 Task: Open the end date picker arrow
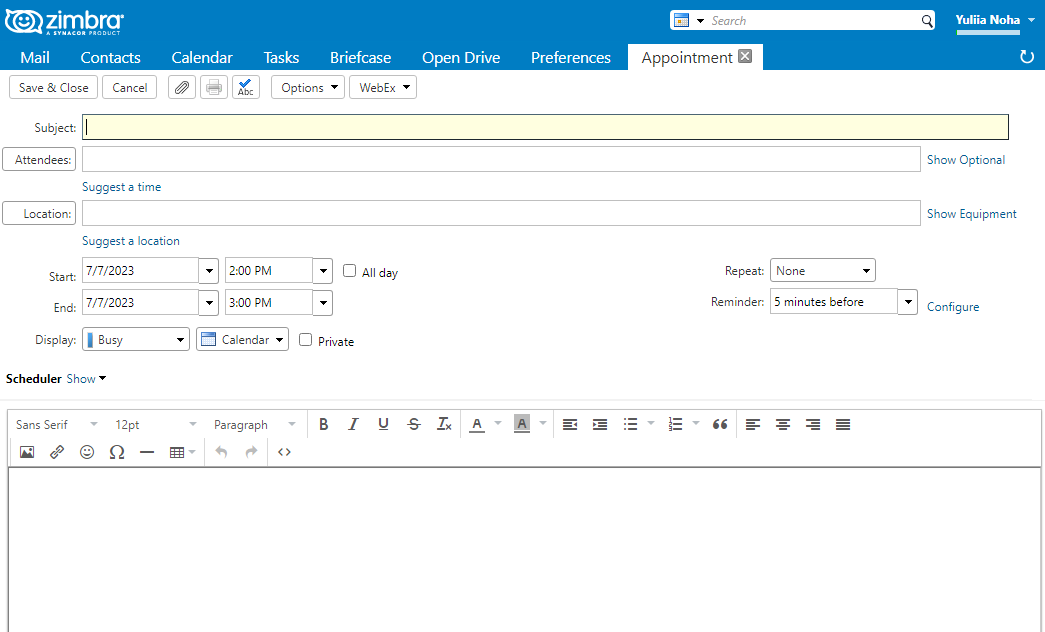click(209, 303)
